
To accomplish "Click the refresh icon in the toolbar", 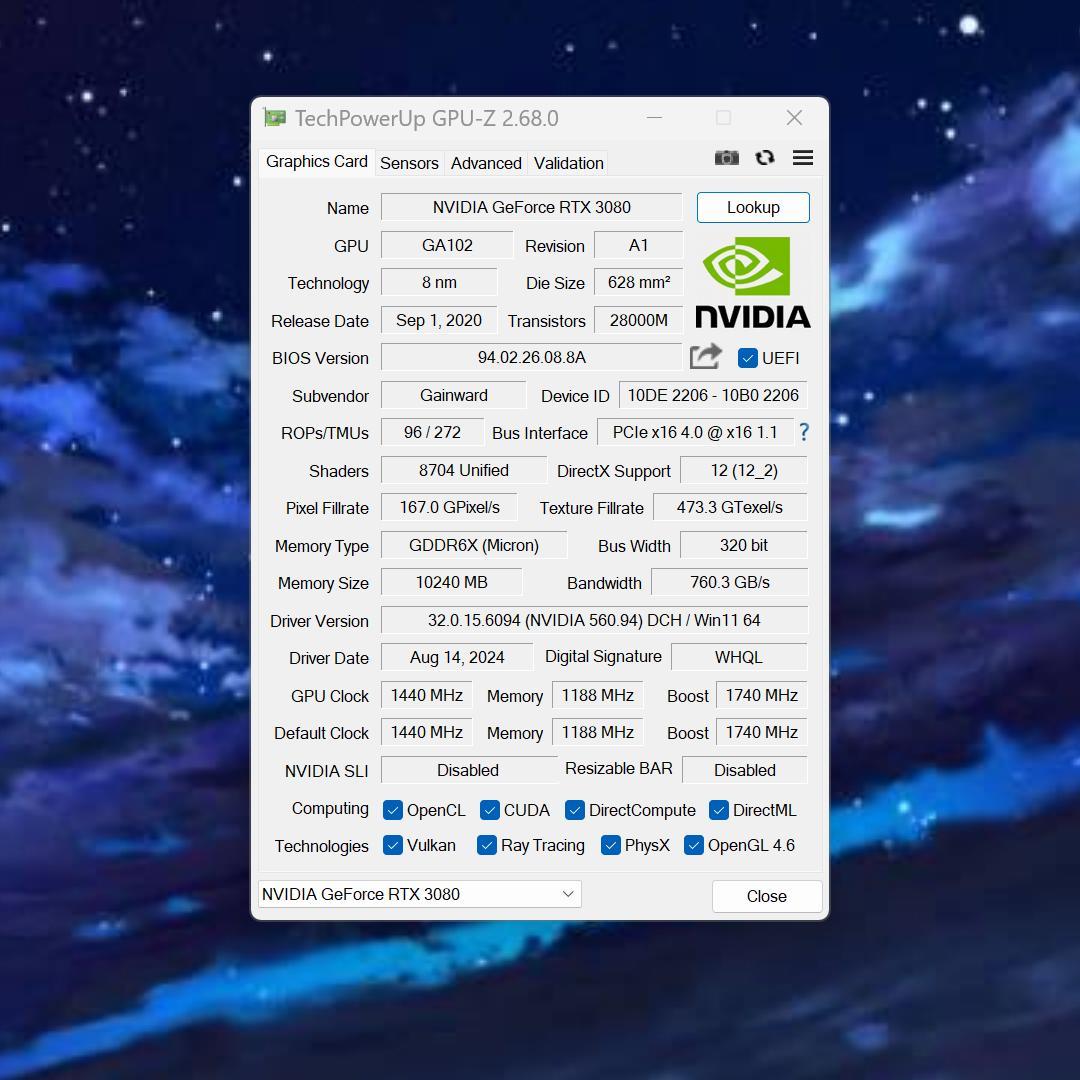I will pyautogui.click(x=765, y=157).
